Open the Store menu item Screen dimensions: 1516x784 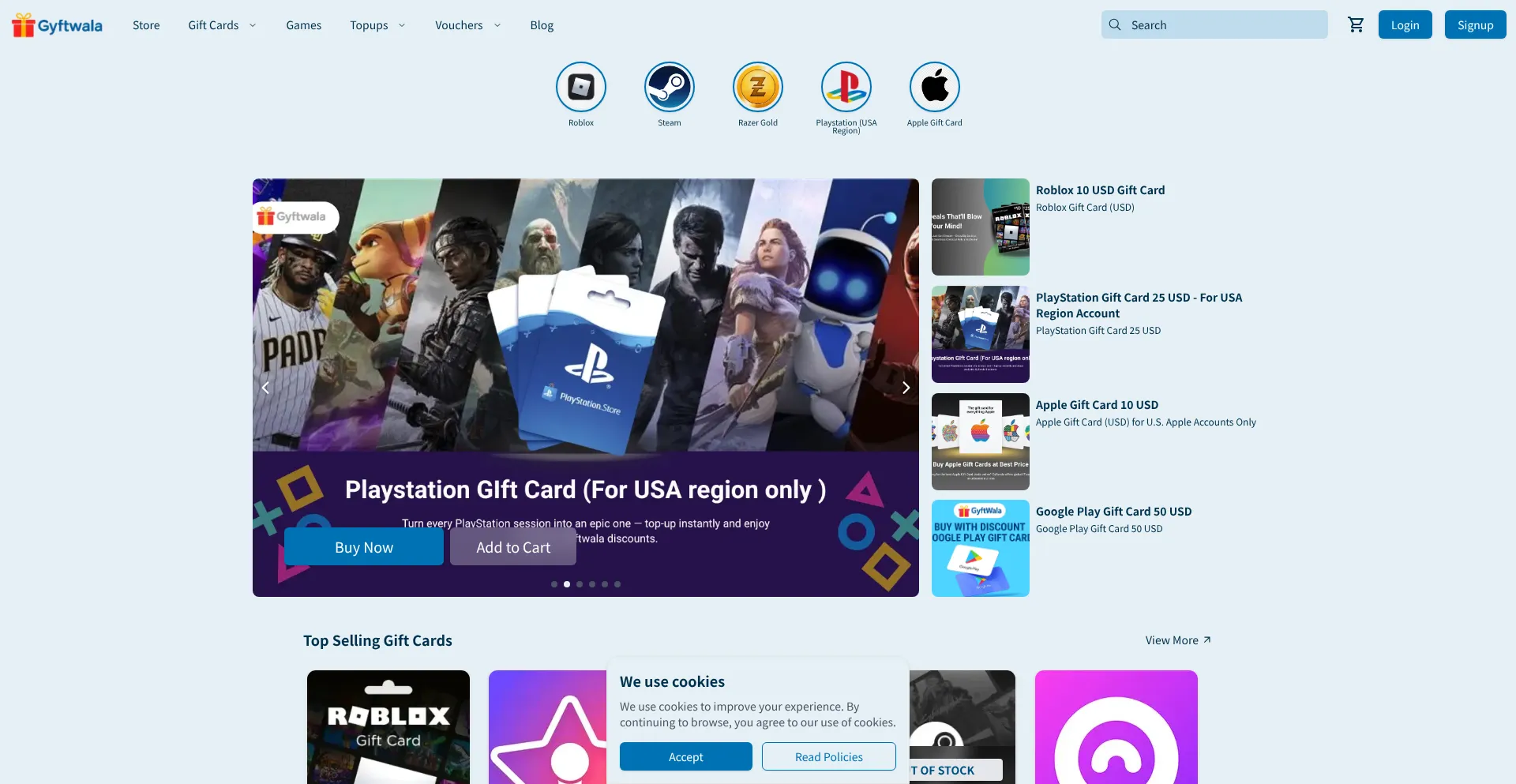(146, 25)
